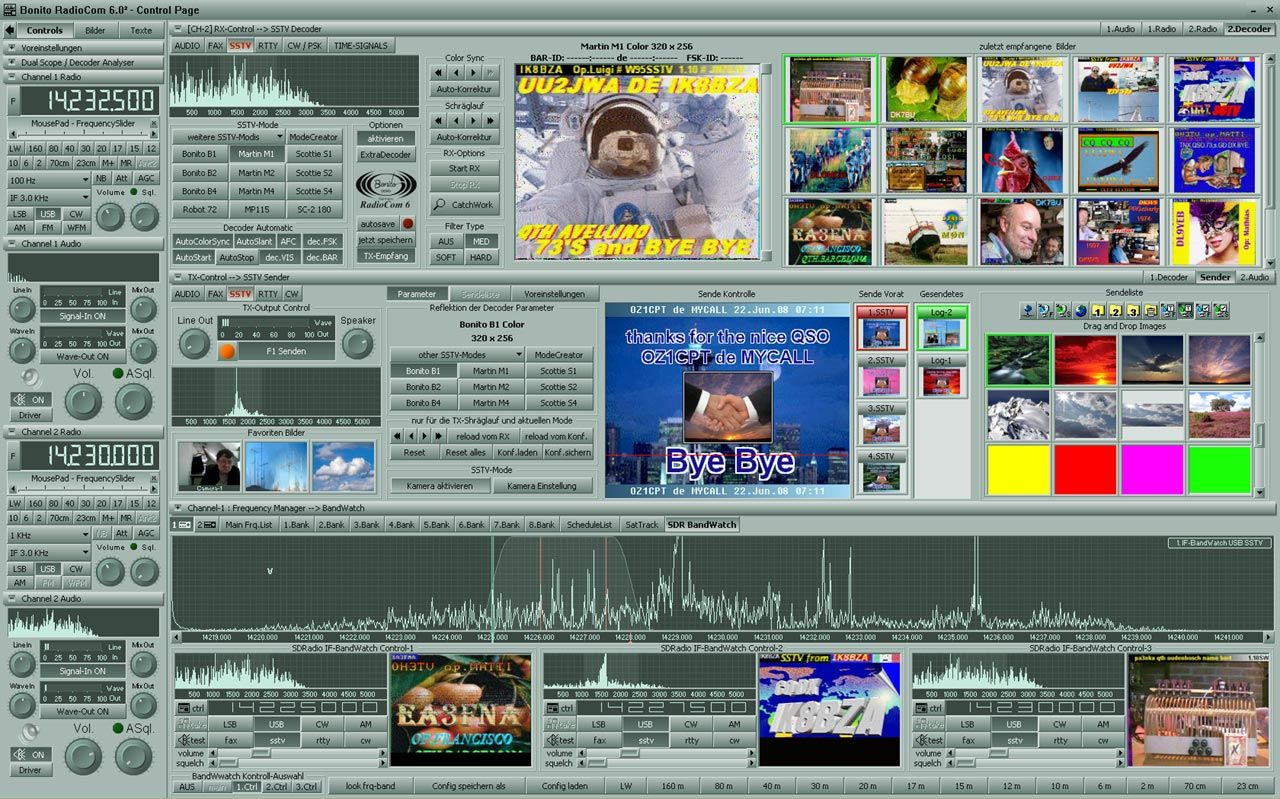Toggle AFC in Decoder Automatic
The height and width of the screenshot is (799, 1280).
pyautogui.click(x=288, y=241)
